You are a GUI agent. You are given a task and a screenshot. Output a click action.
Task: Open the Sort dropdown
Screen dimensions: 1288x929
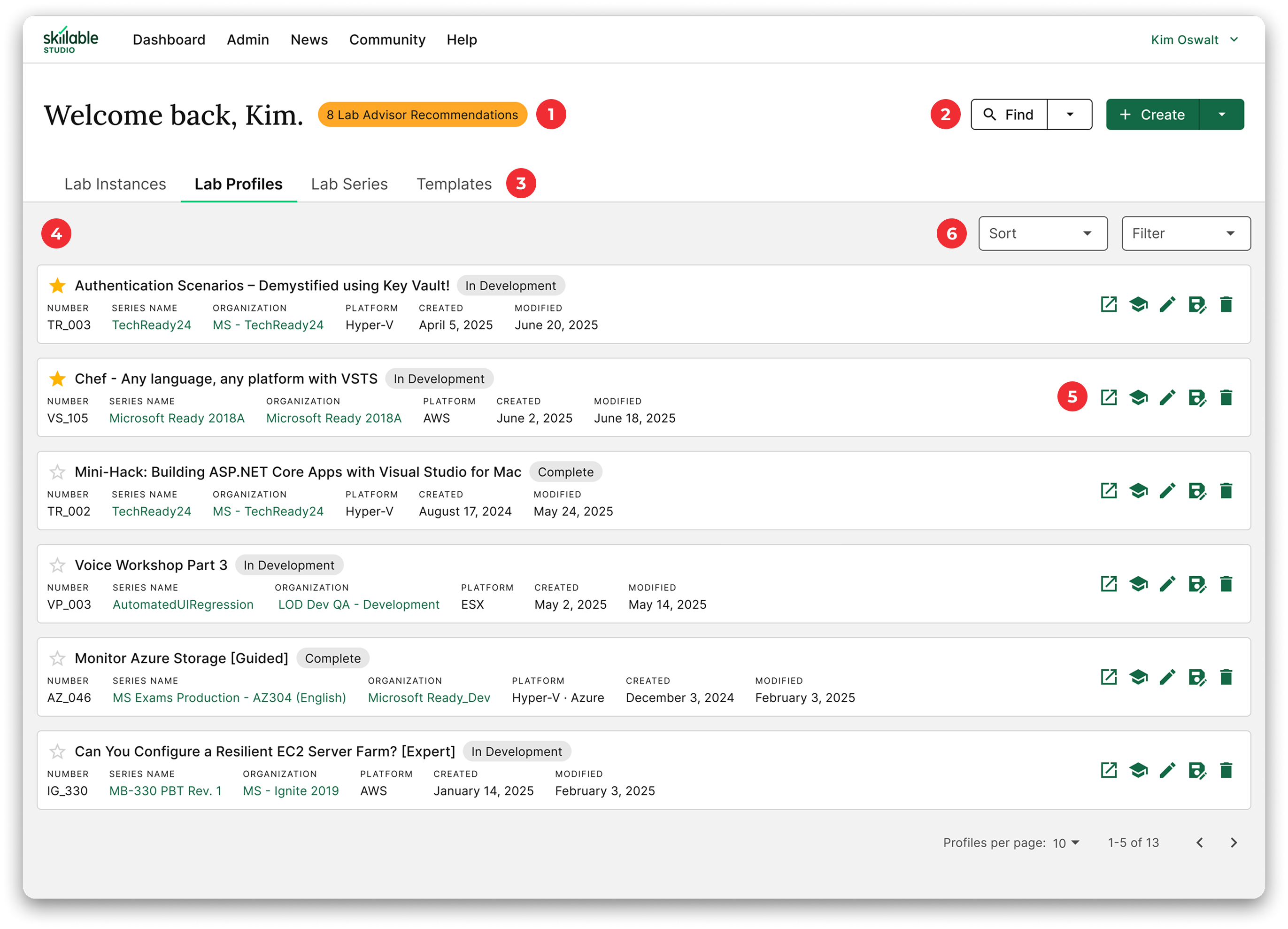click(1043, 233)
